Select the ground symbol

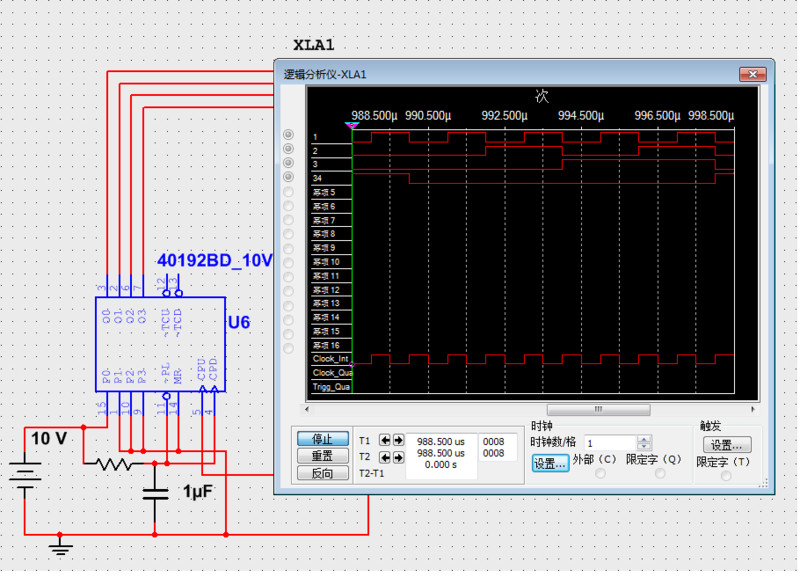point(62,546)
